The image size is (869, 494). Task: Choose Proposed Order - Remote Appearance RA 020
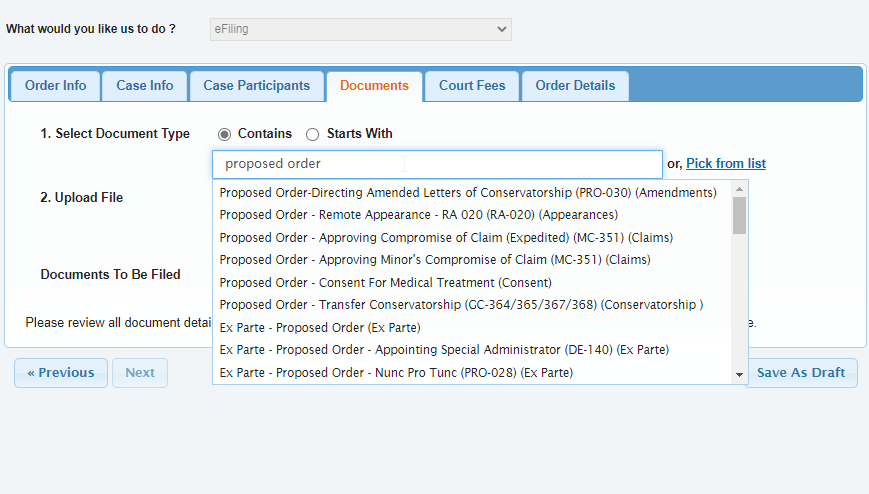pos(418,215)
